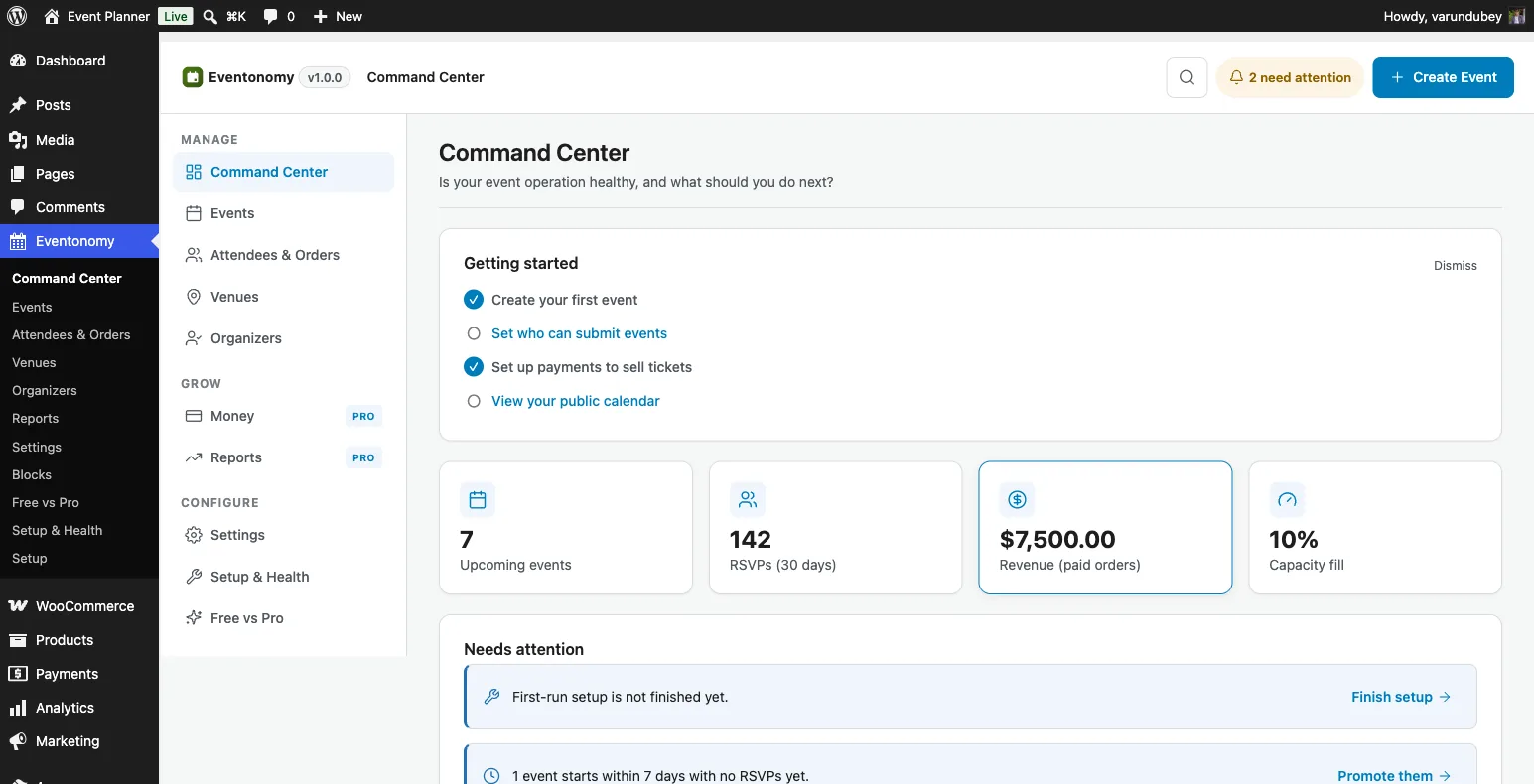Click the Live status badge in the admin bar
The image size is (1534, 784).
[x=176, y=16]
